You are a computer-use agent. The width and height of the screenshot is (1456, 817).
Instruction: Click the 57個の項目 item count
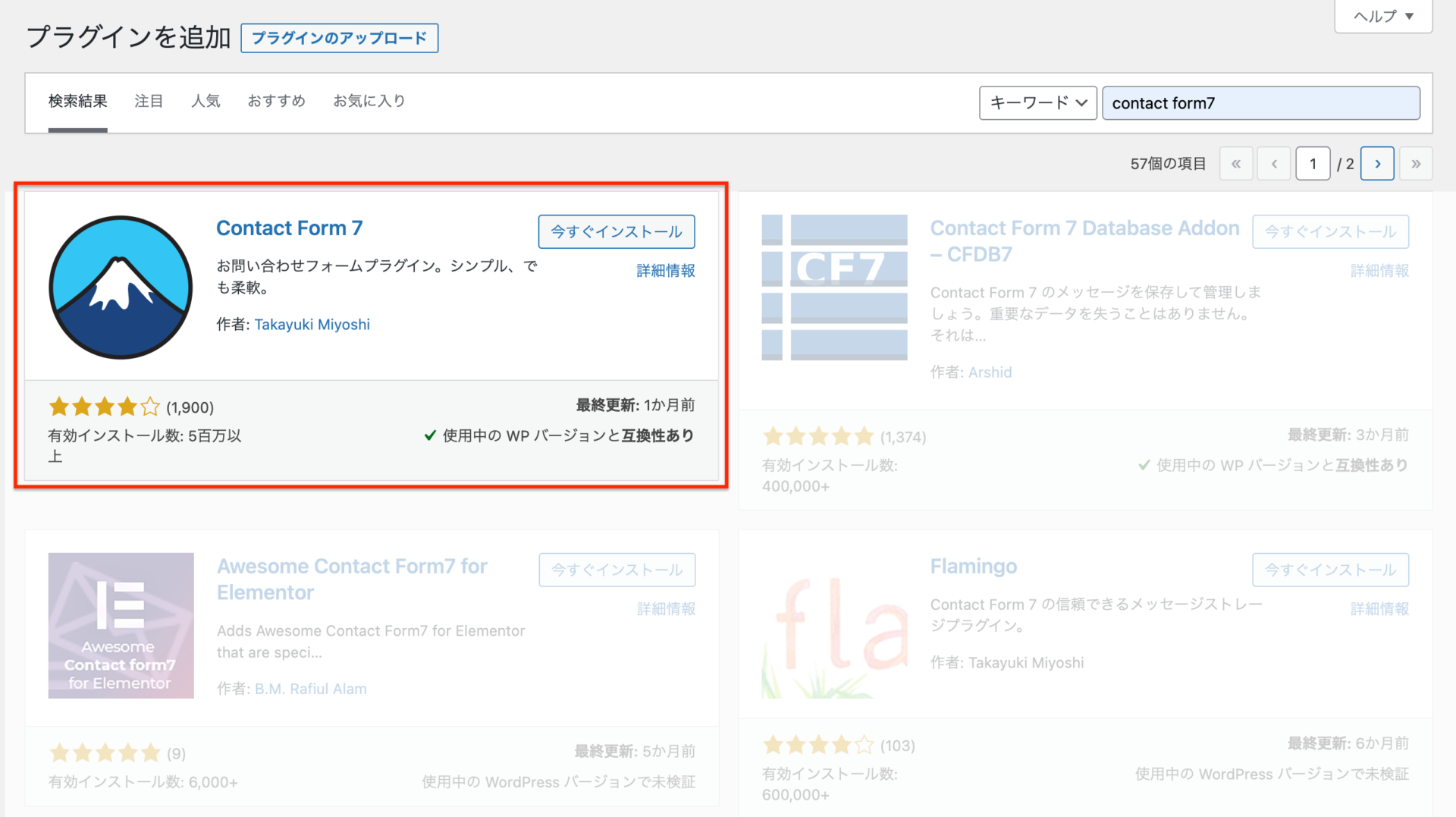(1168, 163)
